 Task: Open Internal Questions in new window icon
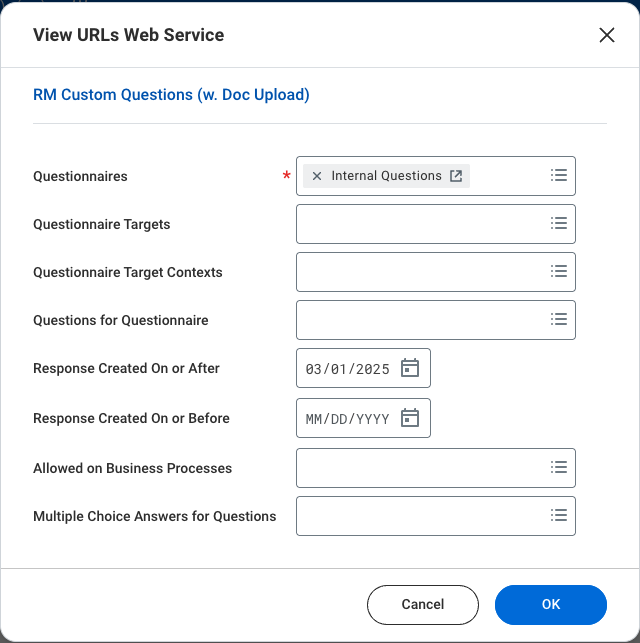coord(456,176)
